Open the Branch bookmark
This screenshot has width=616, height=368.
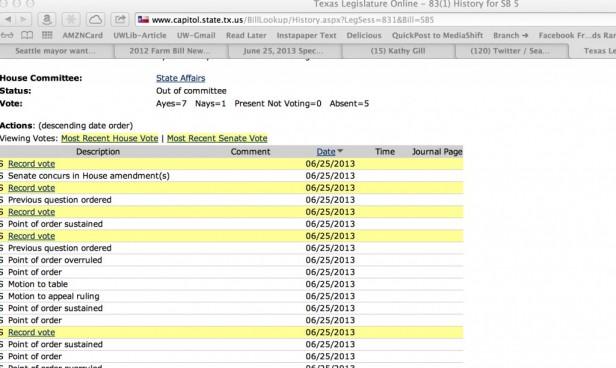[510, 35]
